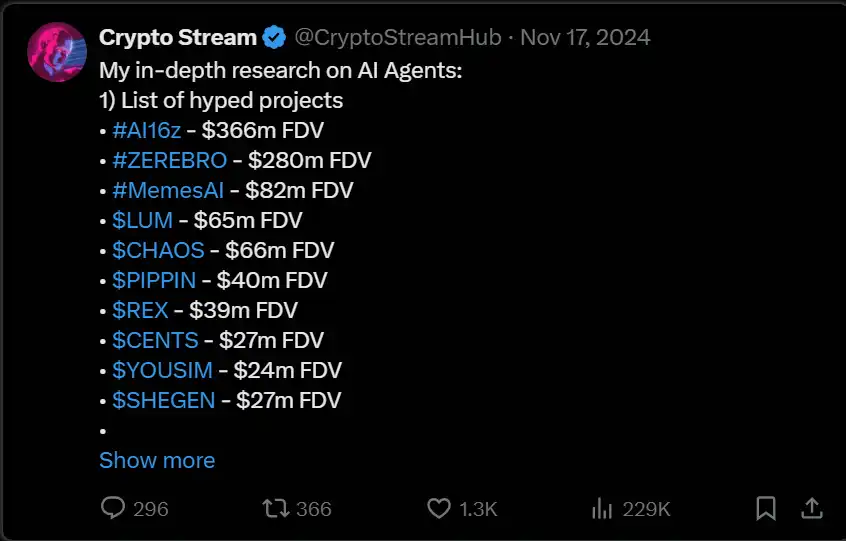Repost this tweet via retweet icon
Image resolution: width=846 pixels, height=541 pixels.
(273, 508)
